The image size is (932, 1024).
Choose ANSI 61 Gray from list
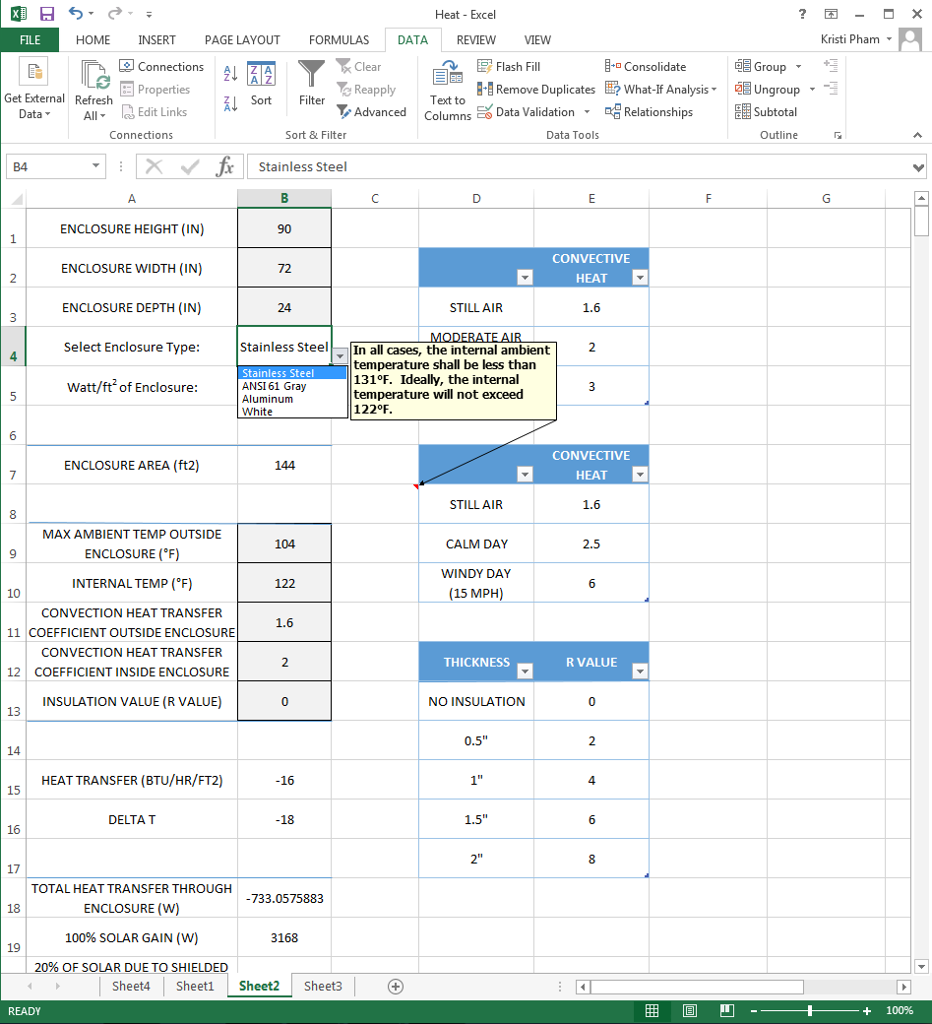[292, 386]
